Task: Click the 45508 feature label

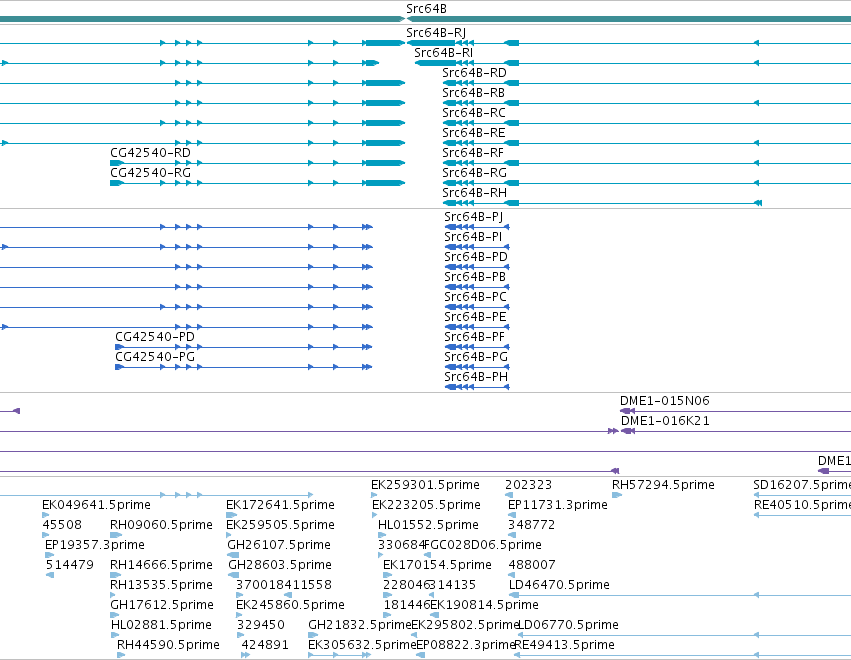Action: click(x=62, y=525)
